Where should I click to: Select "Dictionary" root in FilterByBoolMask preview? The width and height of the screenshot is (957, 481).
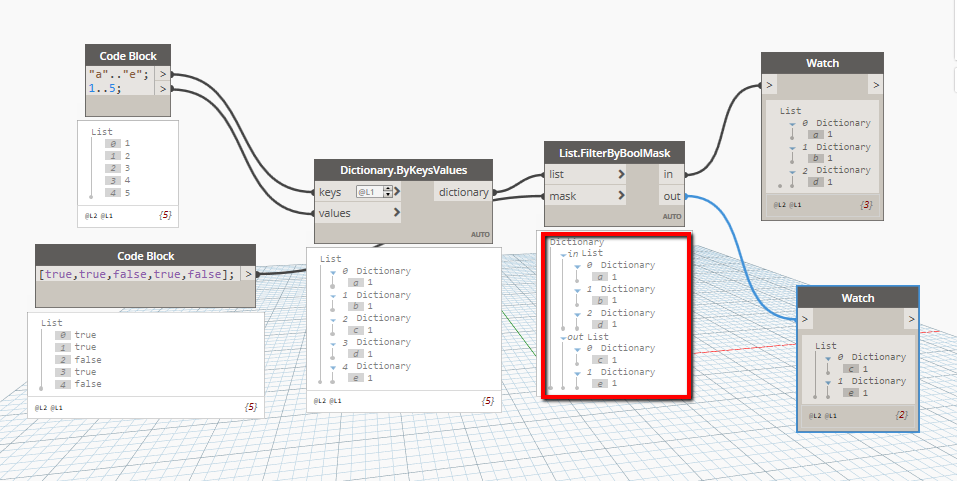577,242
